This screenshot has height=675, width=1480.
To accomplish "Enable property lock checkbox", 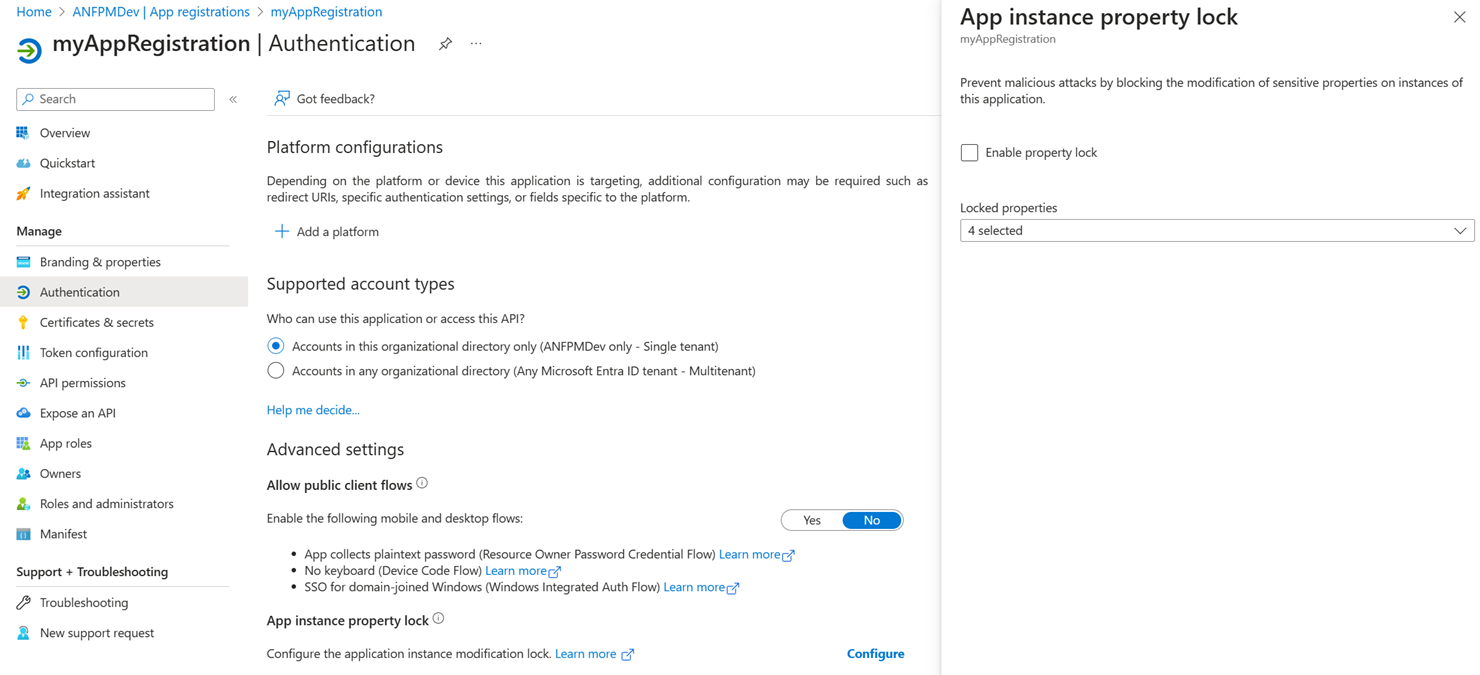I will 969,153.
